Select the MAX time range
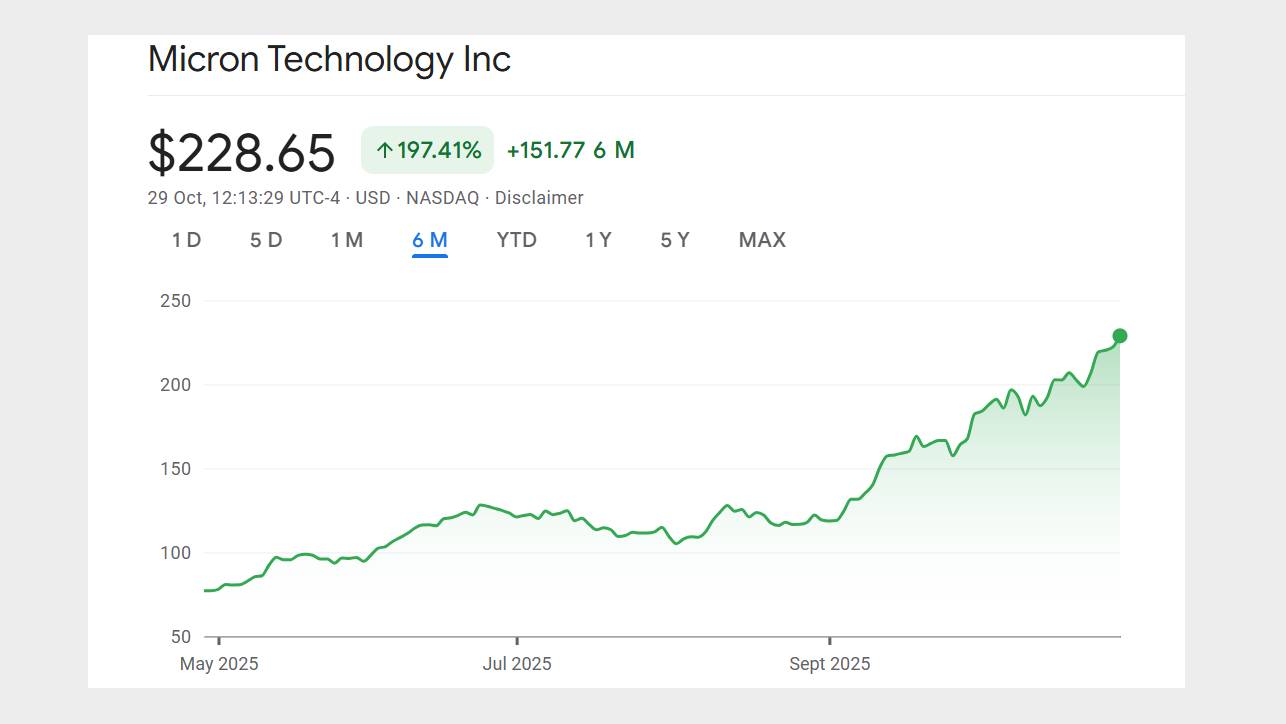This screenshot has width=1286, height=724. click(762, 240)
